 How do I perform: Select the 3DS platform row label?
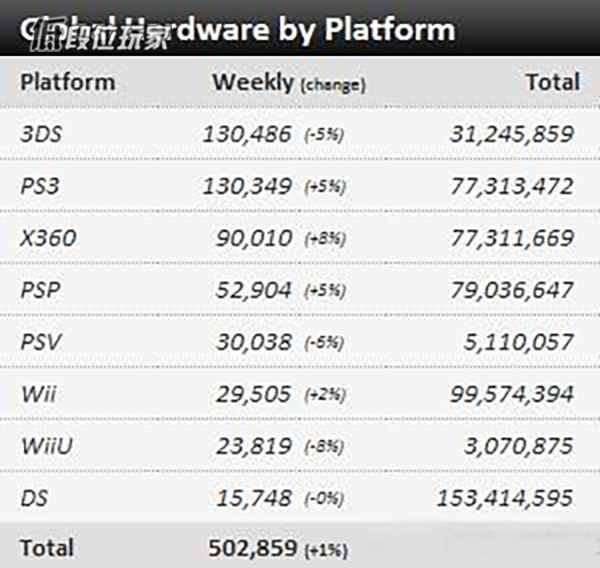(x=40, y=133)
